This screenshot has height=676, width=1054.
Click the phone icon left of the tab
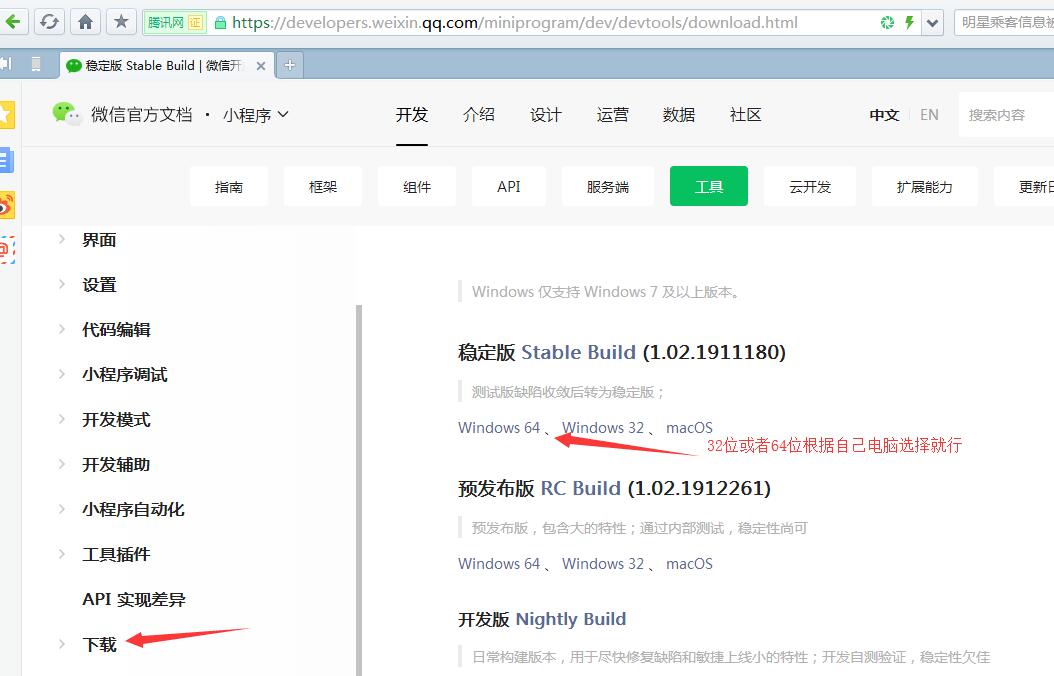pos(36,65)
